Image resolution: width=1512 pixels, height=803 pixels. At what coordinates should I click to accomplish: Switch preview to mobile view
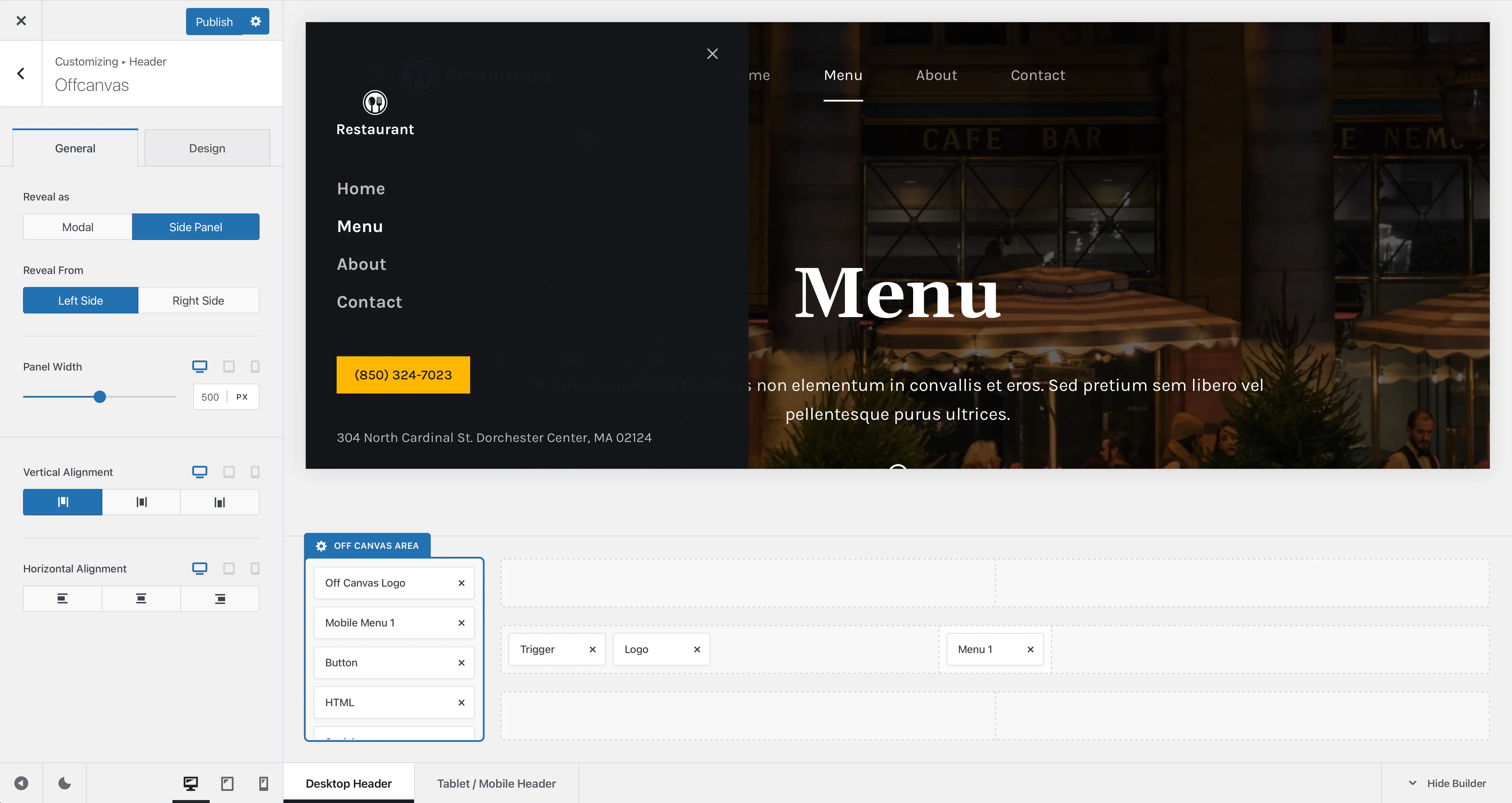(x=263, y=783)
